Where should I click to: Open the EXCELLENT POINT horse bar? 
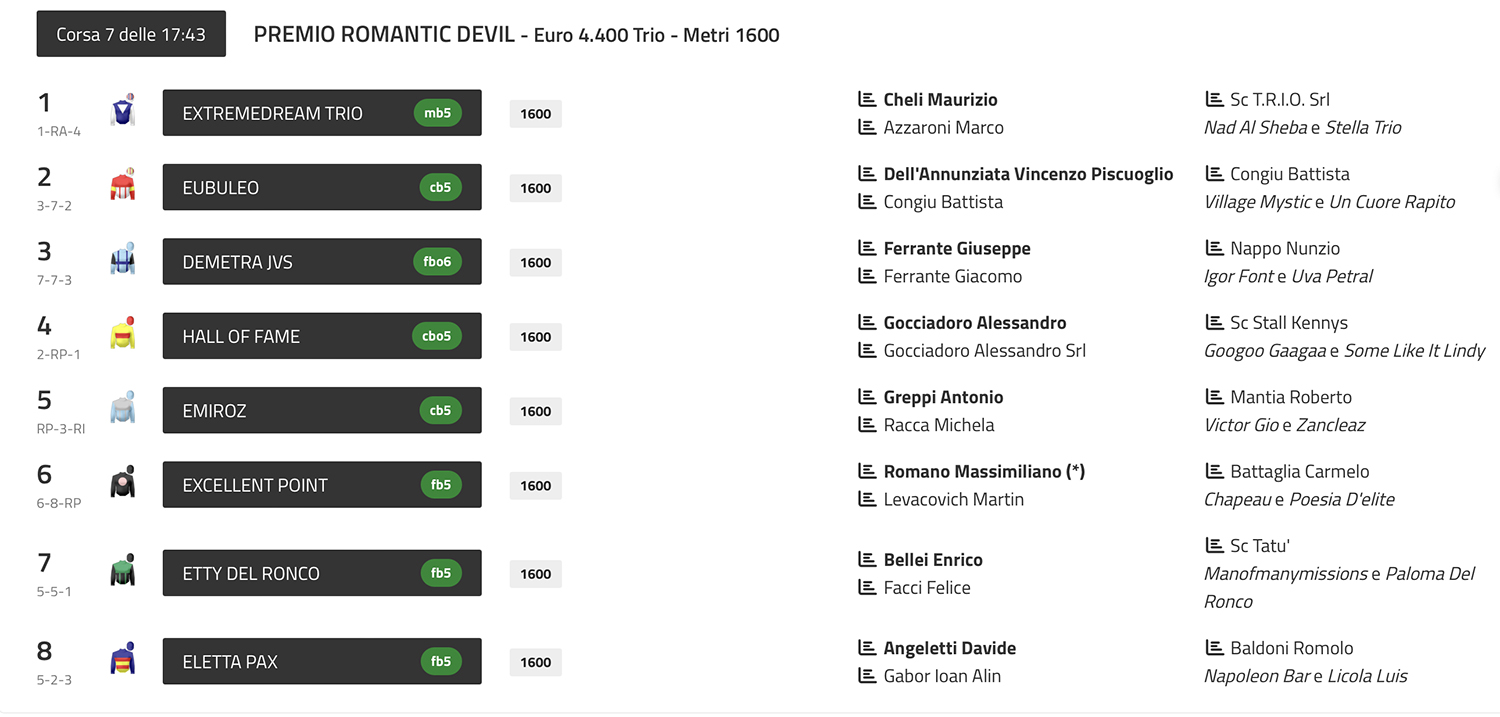pyautogui.click(x=322, y=485)
